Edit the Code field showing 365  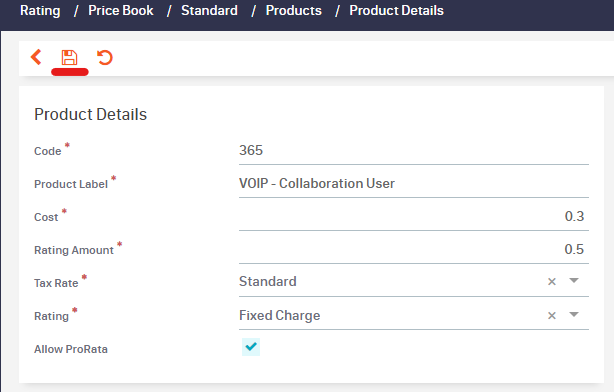click(414, 151)
